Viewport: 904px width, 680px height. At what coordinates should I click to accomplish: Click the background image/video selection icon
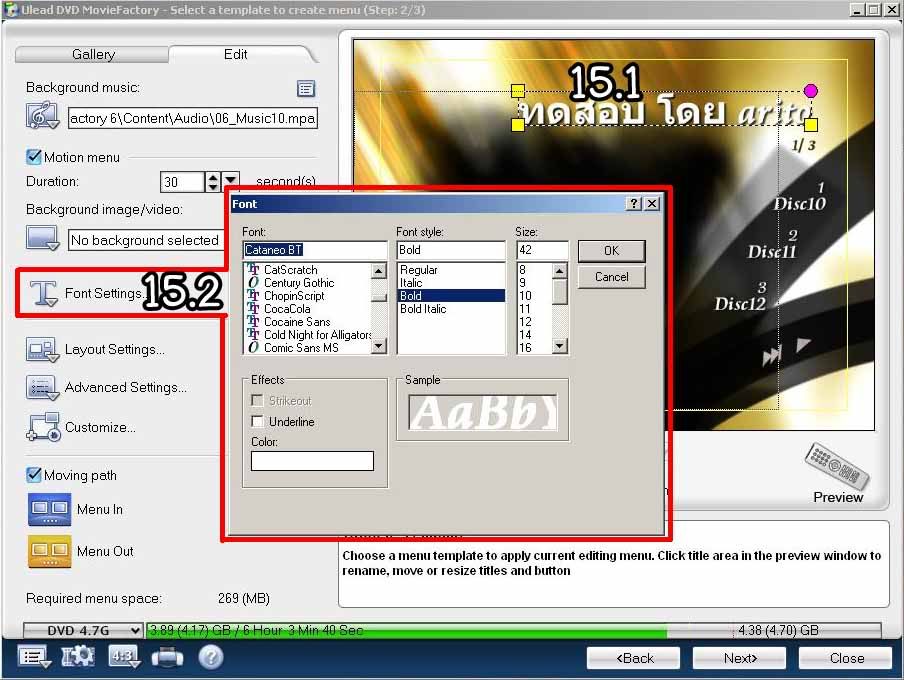coord(43,239)
